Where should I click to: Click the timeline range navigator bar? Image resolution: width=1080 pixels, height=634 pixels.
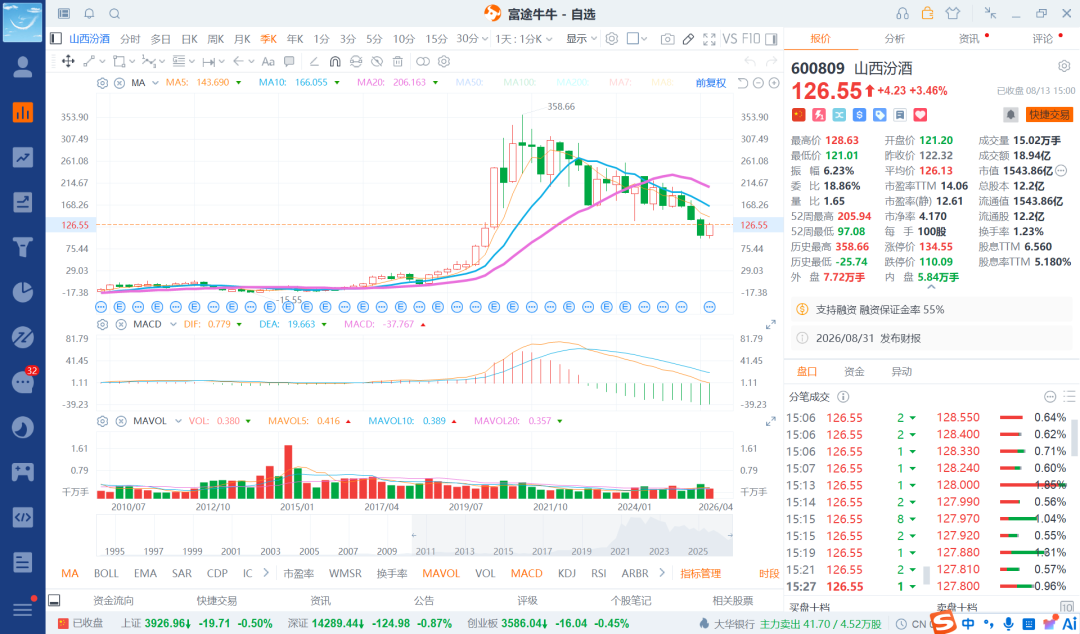[414, 535]
